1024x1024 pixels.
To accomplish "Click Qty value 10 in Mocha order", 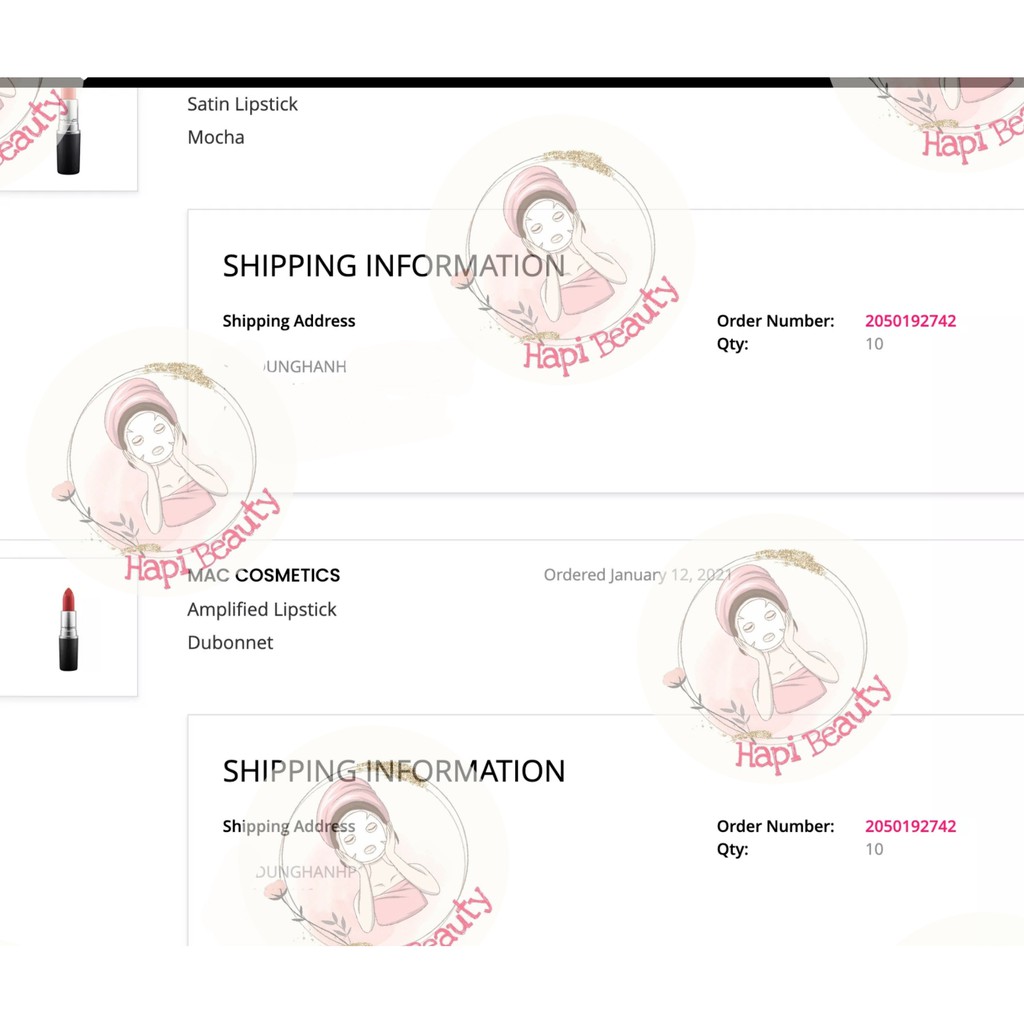I will (x=874, y=344).
